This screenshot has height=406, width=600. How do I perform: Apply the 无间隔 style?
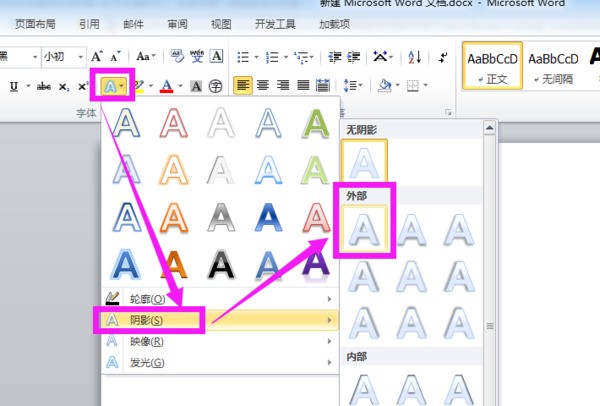553,66
